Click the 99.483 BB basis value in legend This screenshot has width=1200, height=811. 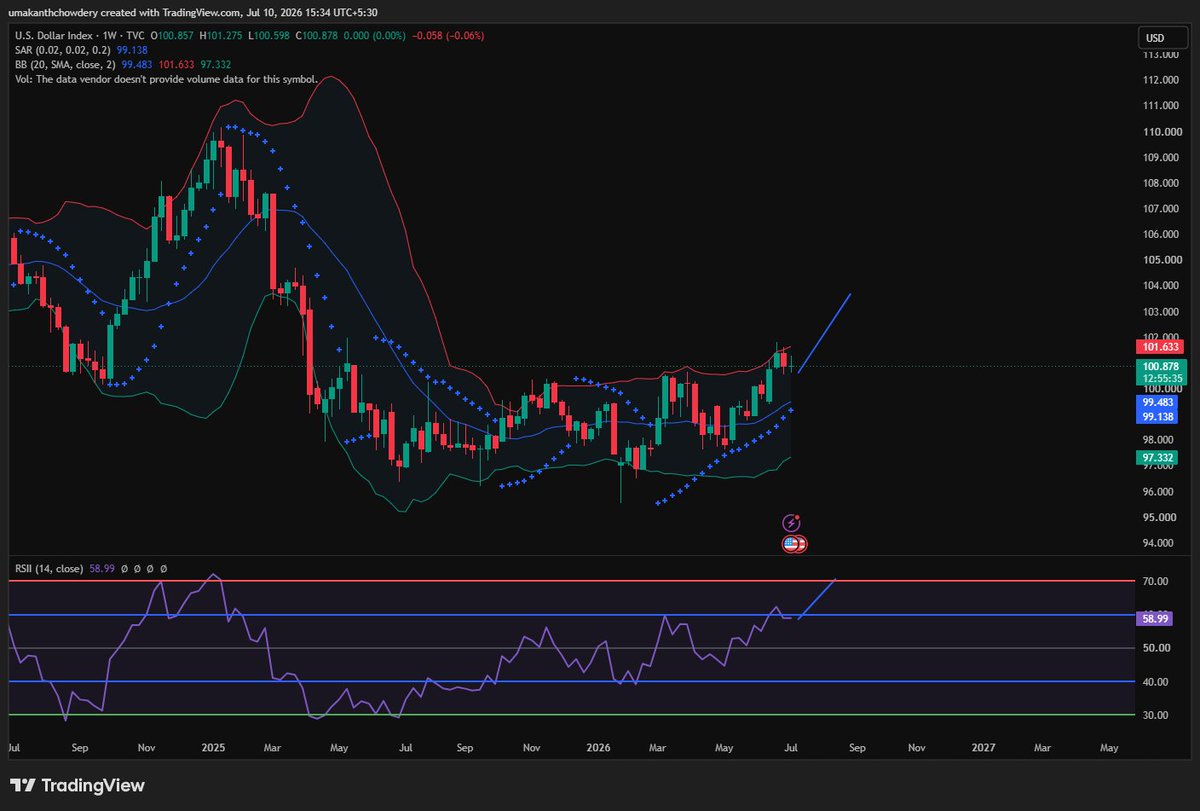pyautogui.click(x=137, y=64)
